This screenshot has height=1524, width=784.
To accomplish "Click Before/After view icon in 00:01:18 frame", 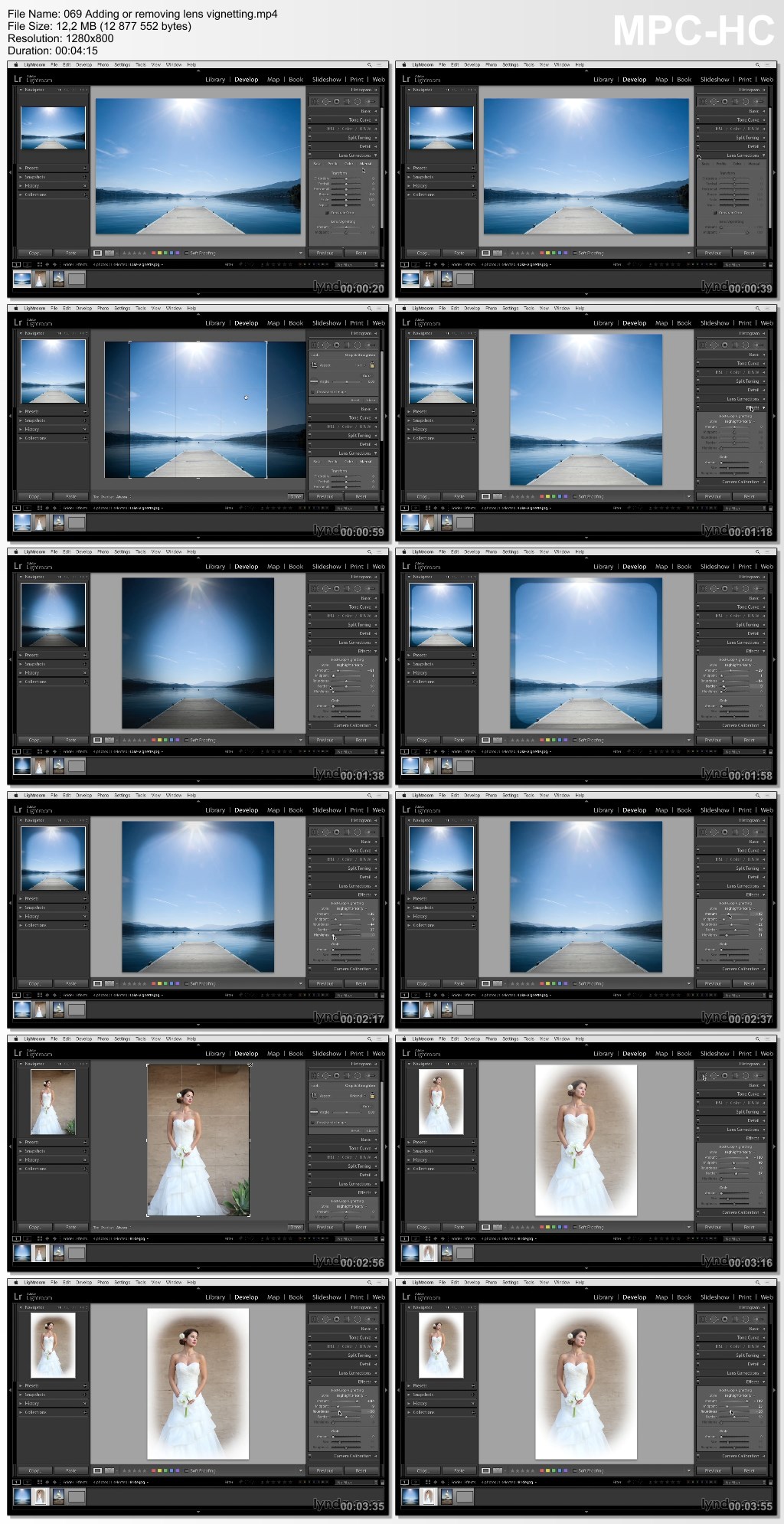I will tap(498, 496).
